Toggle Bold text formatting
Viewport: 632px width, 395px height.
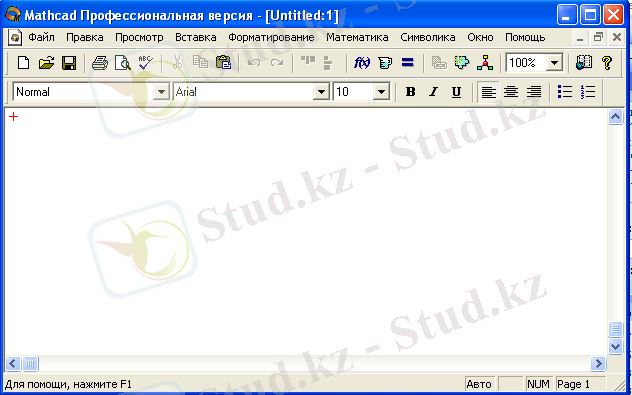click(410, 92)
